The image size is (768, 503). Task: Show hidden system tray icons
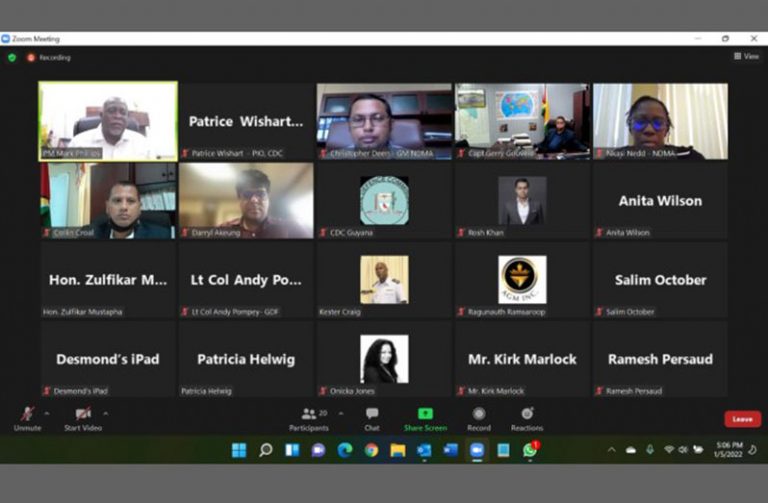612,450
